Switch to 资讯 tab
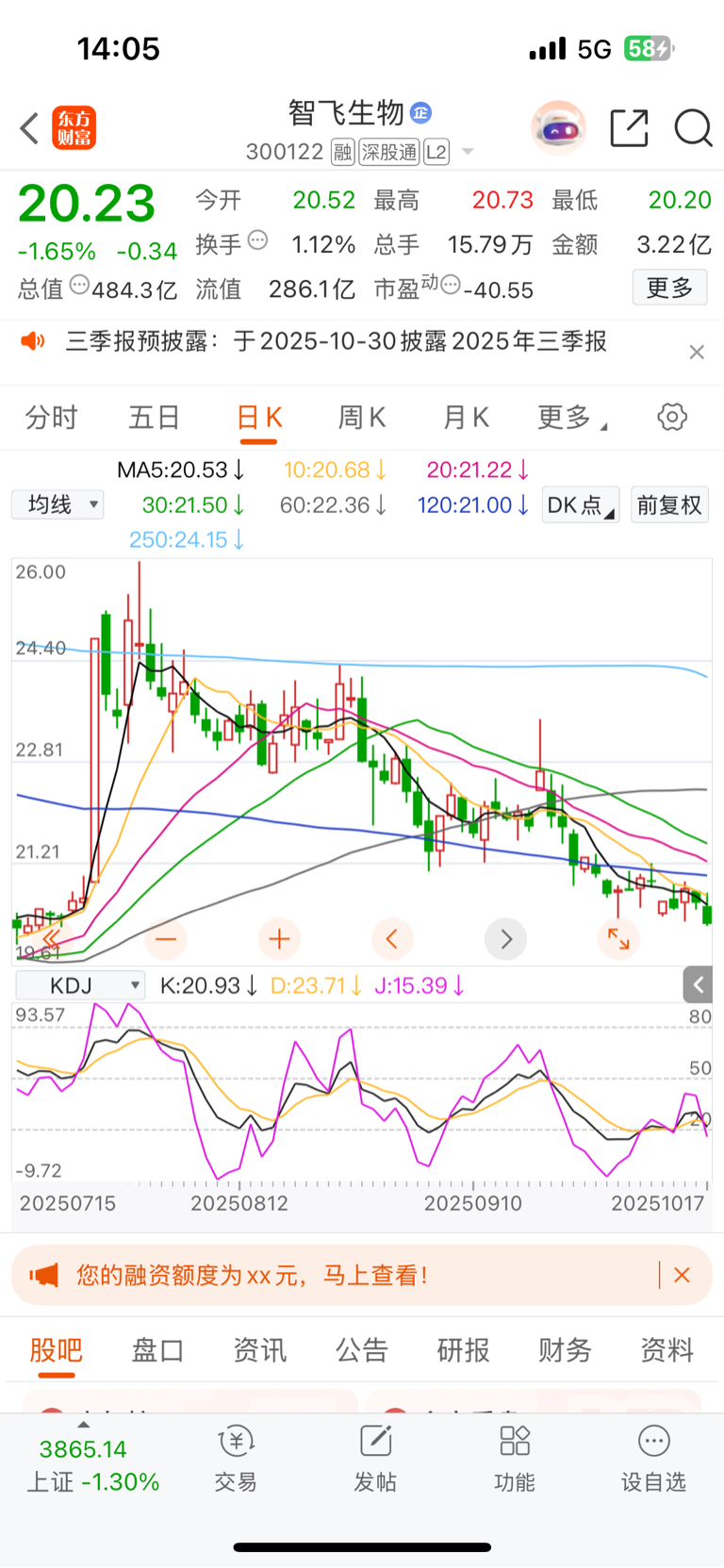This screenshot has height=1568, width=724. [259, 1349]
